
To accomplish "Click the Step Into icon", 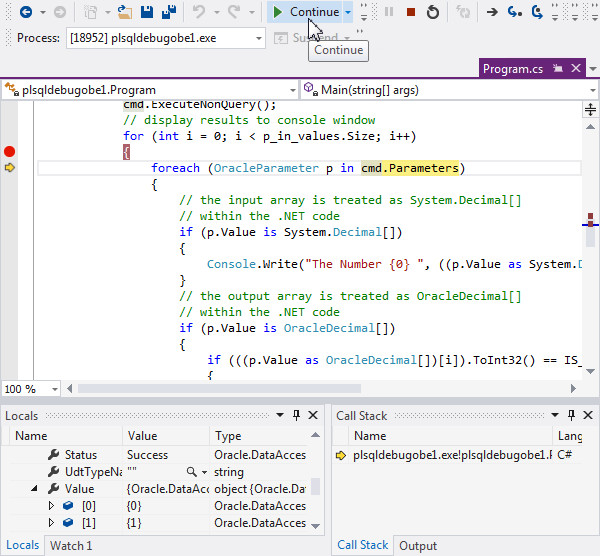I will pos(515,12).
